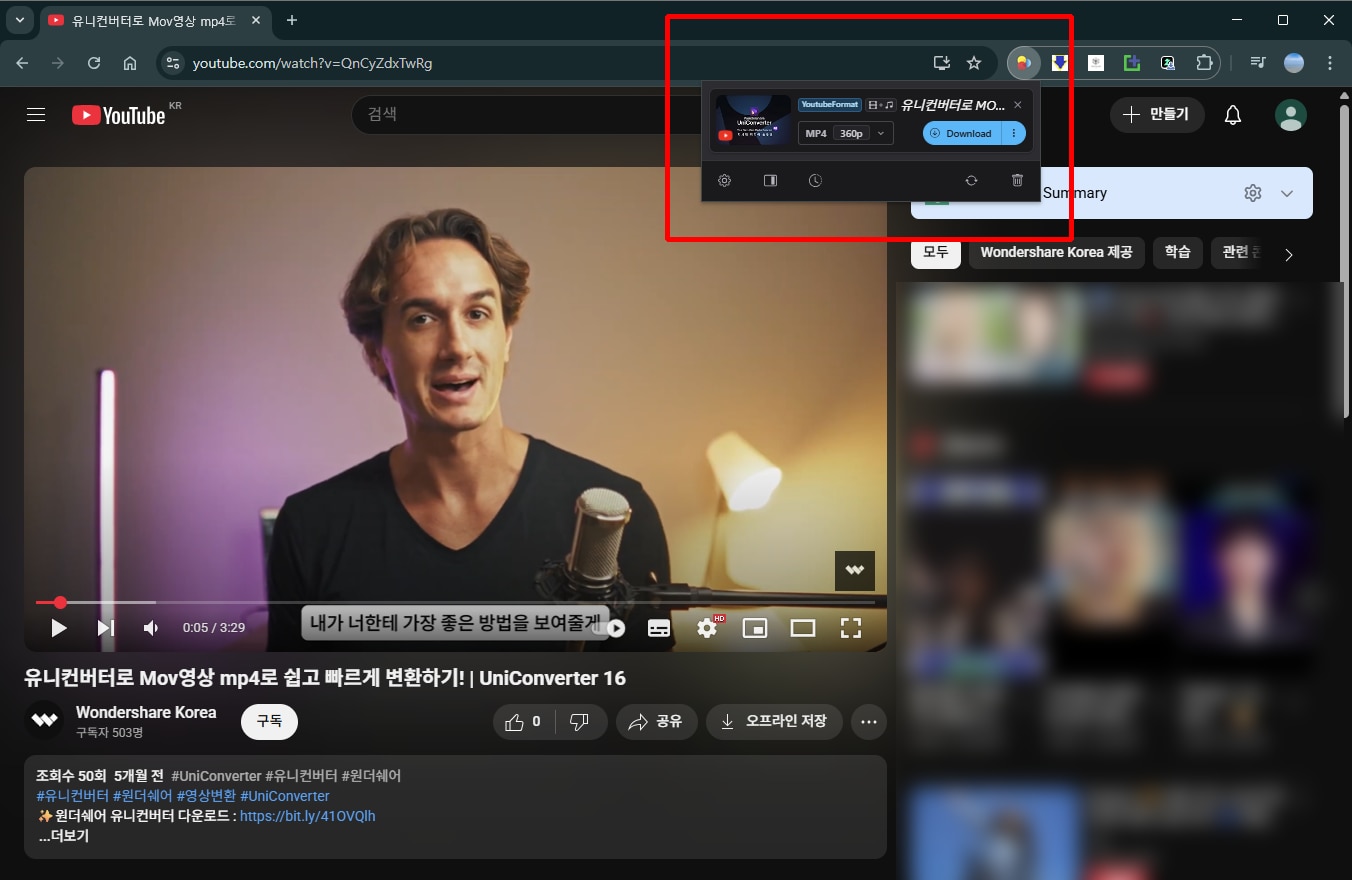Open the side panel view in downloader popup

pos(770,181)
